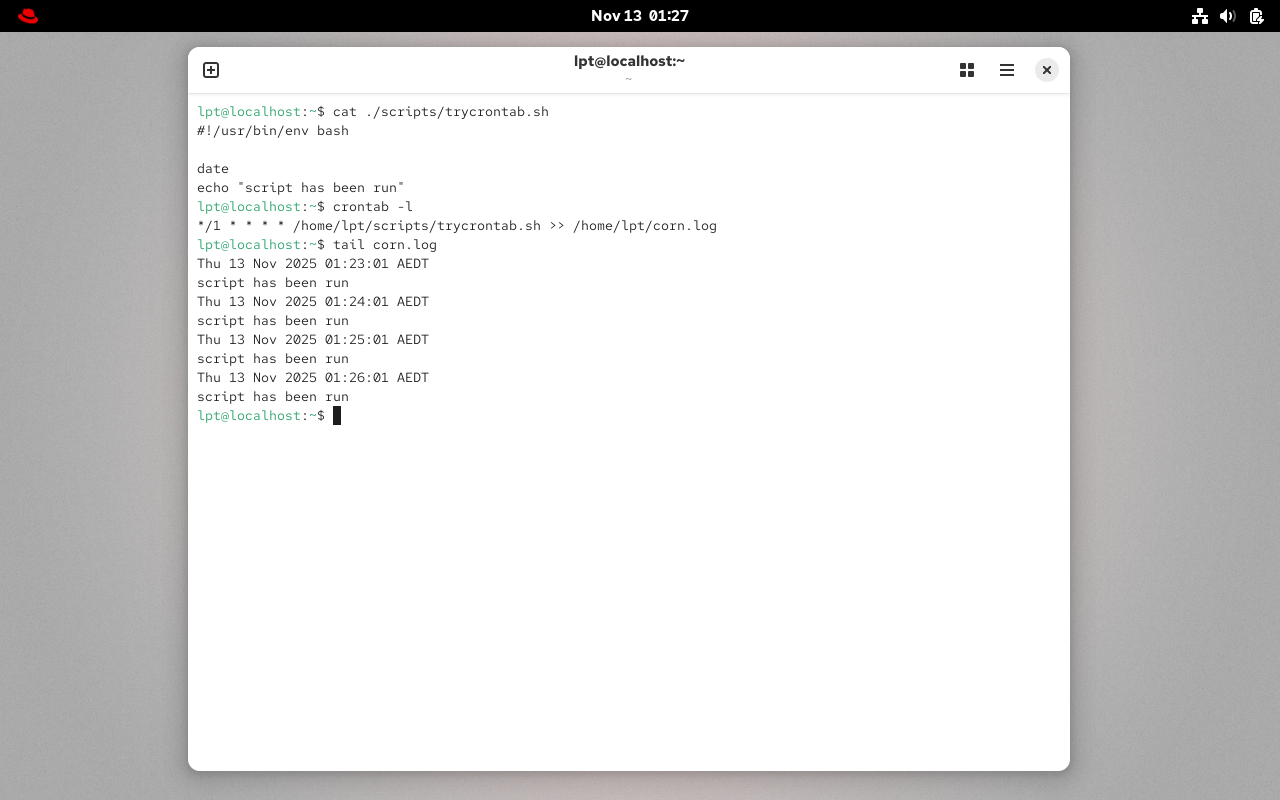The height and width of the screenshot is (800, 1280).
Task: Click the battery status icon
Action: [x=1256, y=16]
